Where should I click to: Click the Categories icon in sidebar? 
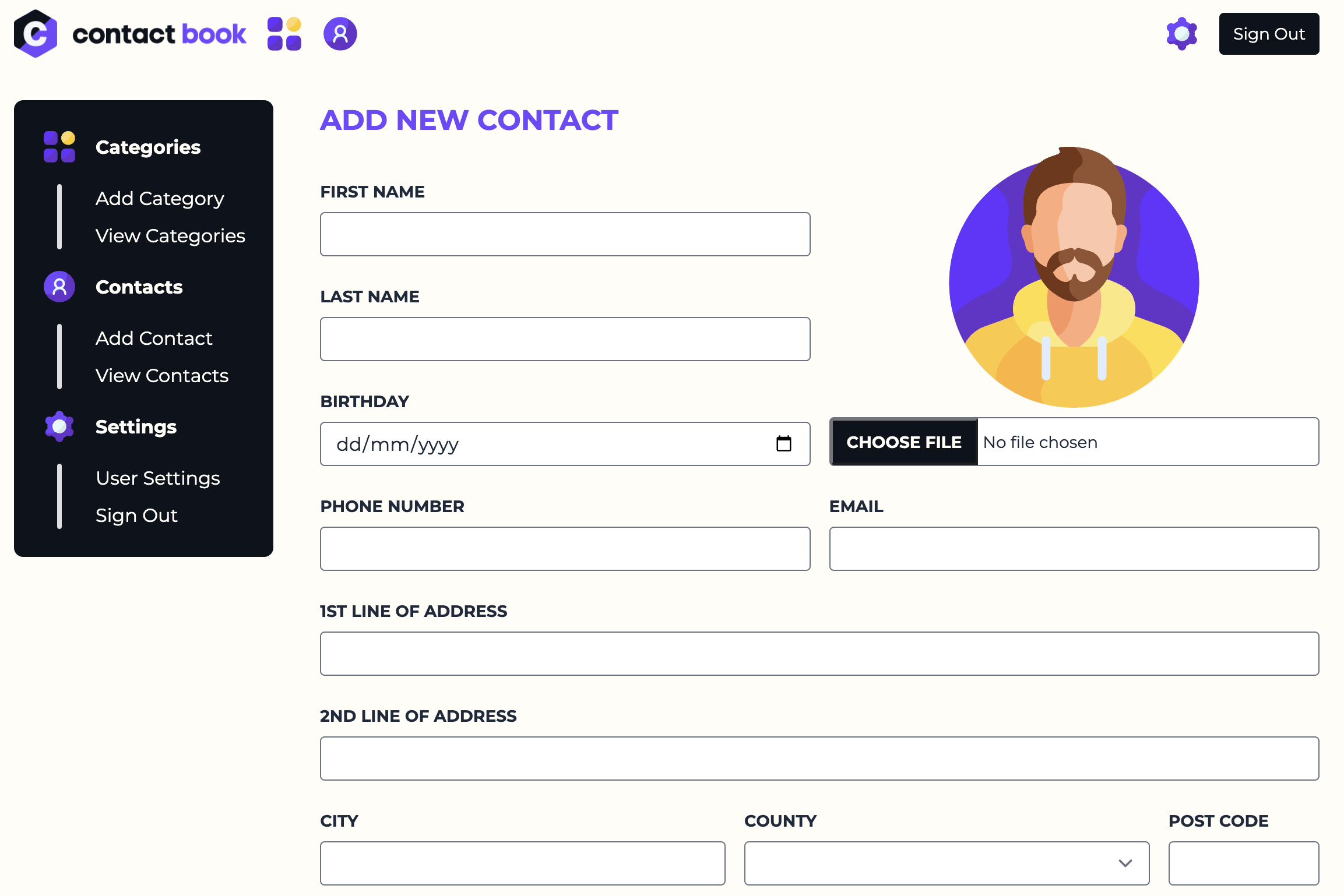coord(58,147)
